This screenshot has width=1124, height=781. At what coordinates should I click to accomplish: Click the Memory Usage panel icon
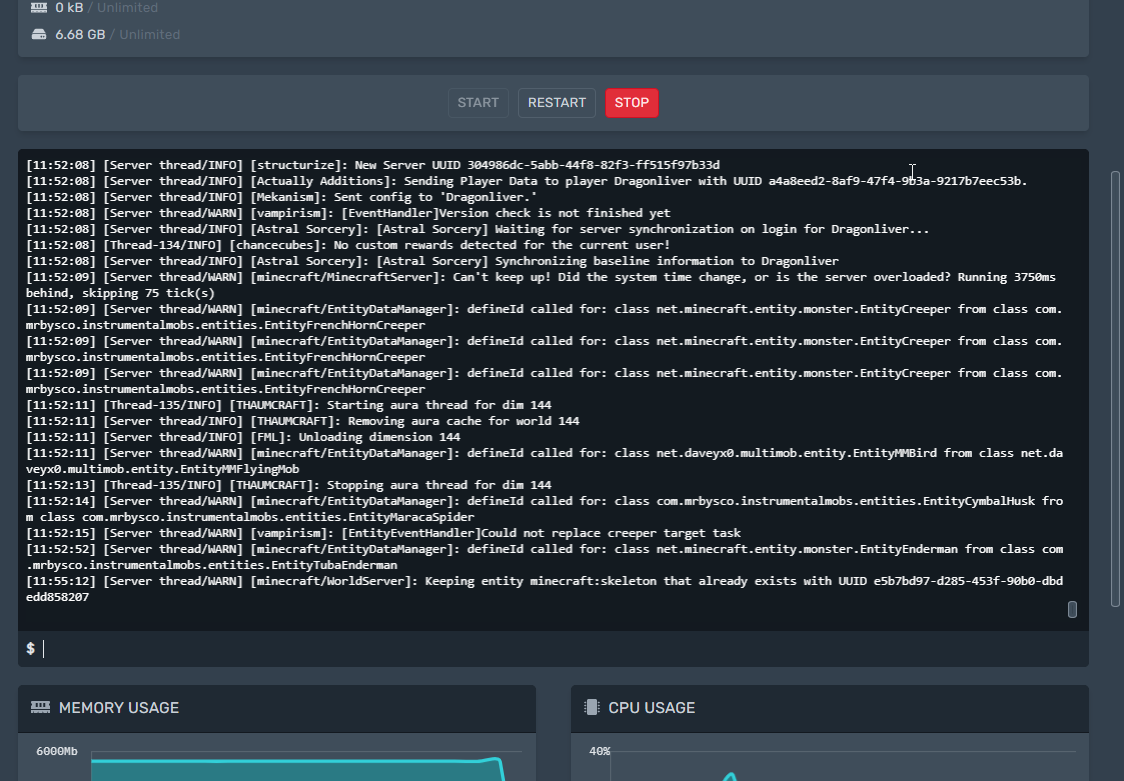(x=40, y=707)
